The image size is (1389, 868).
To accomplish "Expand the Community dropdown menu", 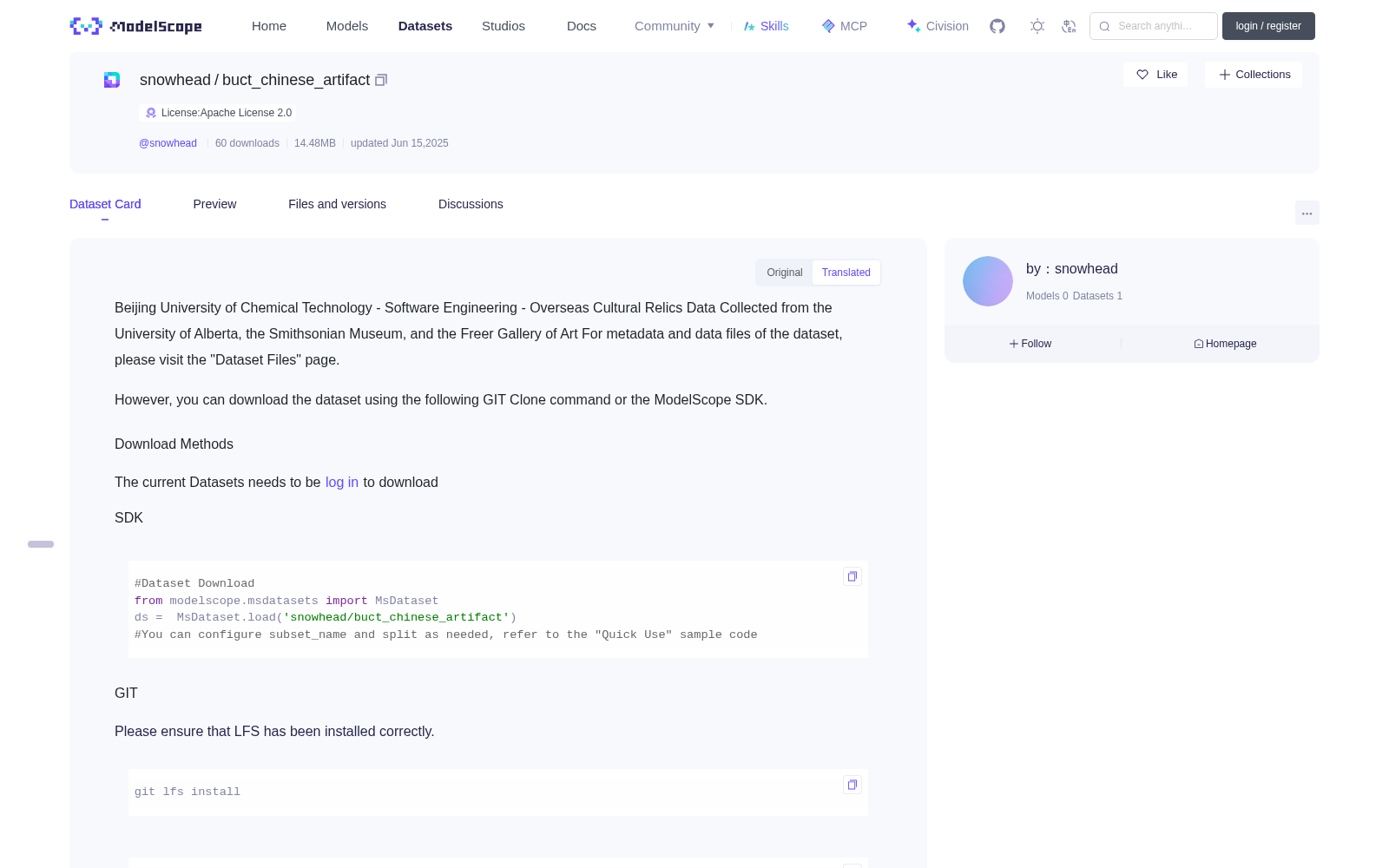I will pos(675,26).
